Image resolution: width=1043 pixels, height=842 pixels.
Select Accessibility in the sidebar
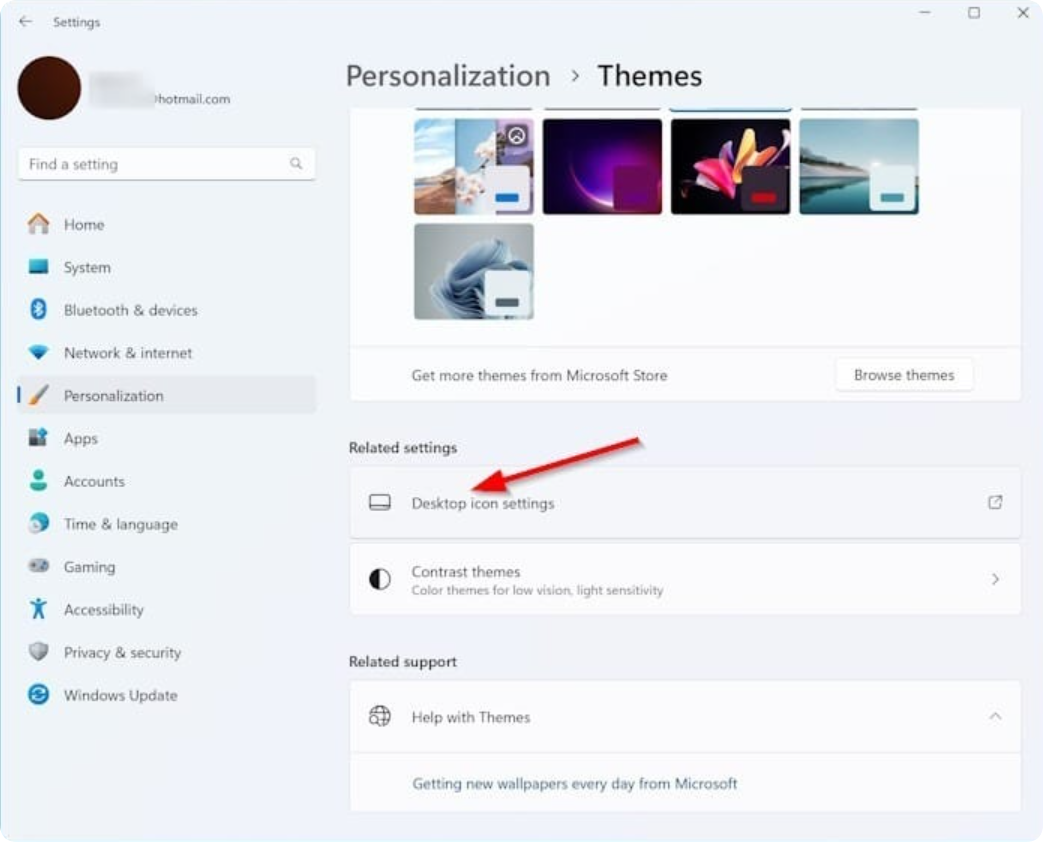pos(103,609)
